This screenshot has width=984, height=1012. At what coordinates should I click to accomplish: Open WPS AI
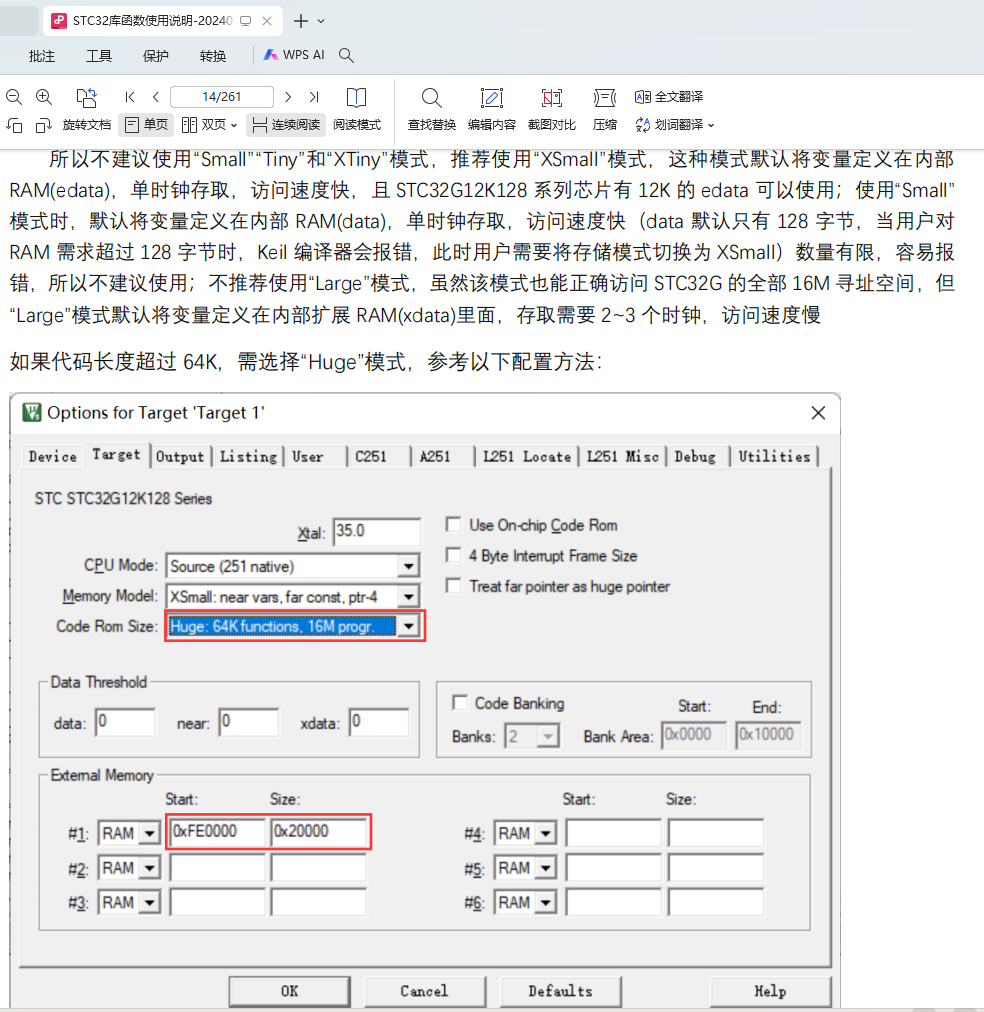[x=294, y=56]
